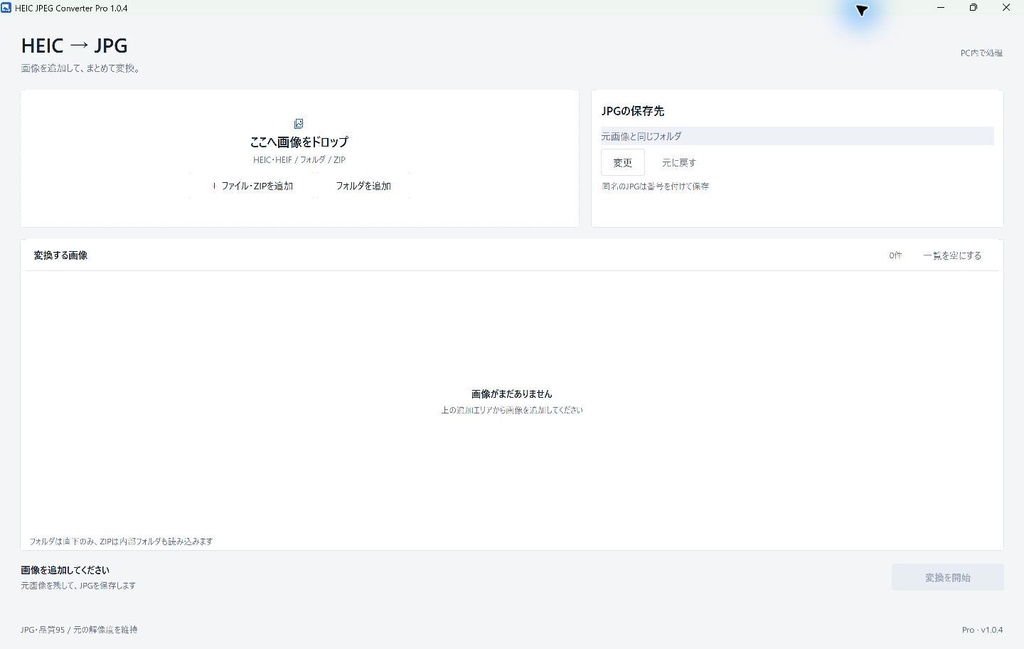The width and height of the screenshot is (1024, 649).
Task: Choose フォルダを追加 to add a folder
Action: point(364,186)
